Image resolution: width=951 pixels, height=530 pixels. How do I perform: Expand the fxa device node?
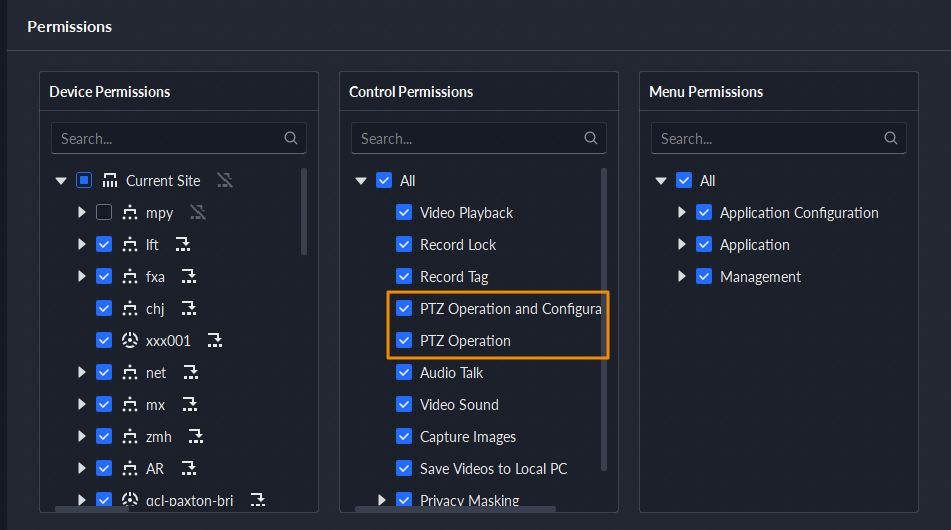[x=82, y=277]
